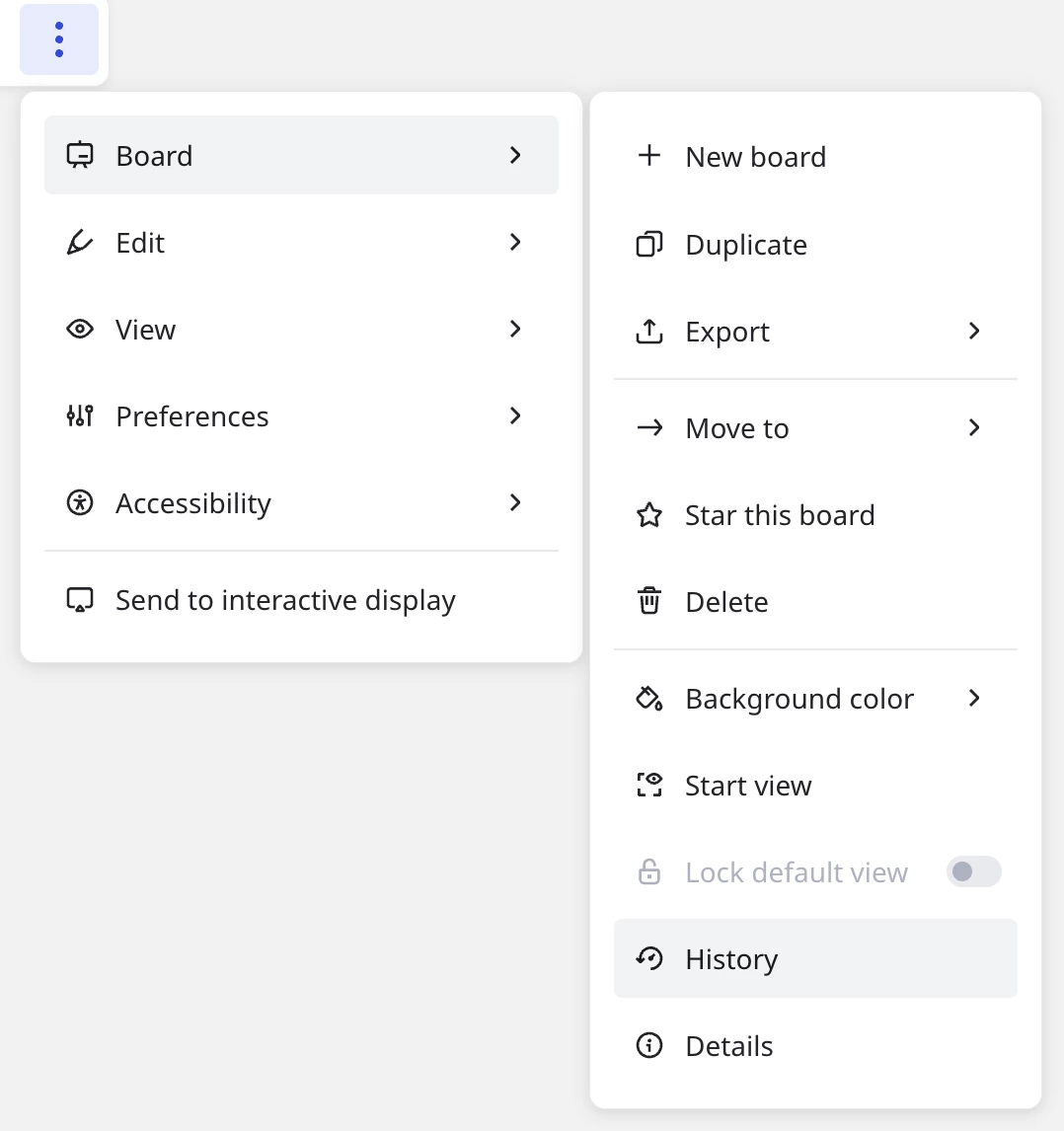Click the trash can Delete icon
Screen dimensions: 1064x1131
[649, 601]
